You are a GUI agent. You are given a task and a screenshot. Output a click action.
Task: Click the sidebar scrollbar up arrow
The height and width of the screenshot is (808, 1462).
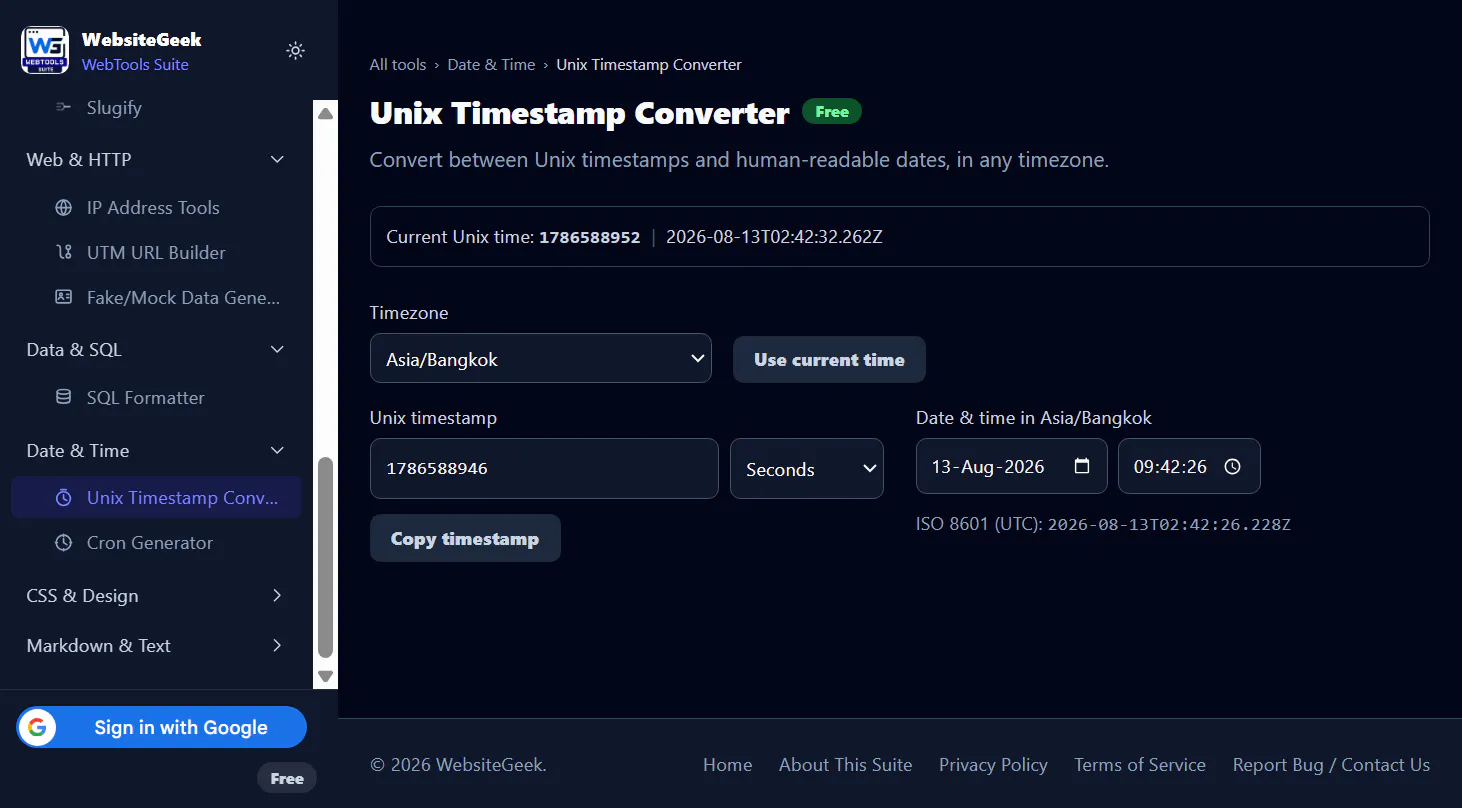point(325,114)
